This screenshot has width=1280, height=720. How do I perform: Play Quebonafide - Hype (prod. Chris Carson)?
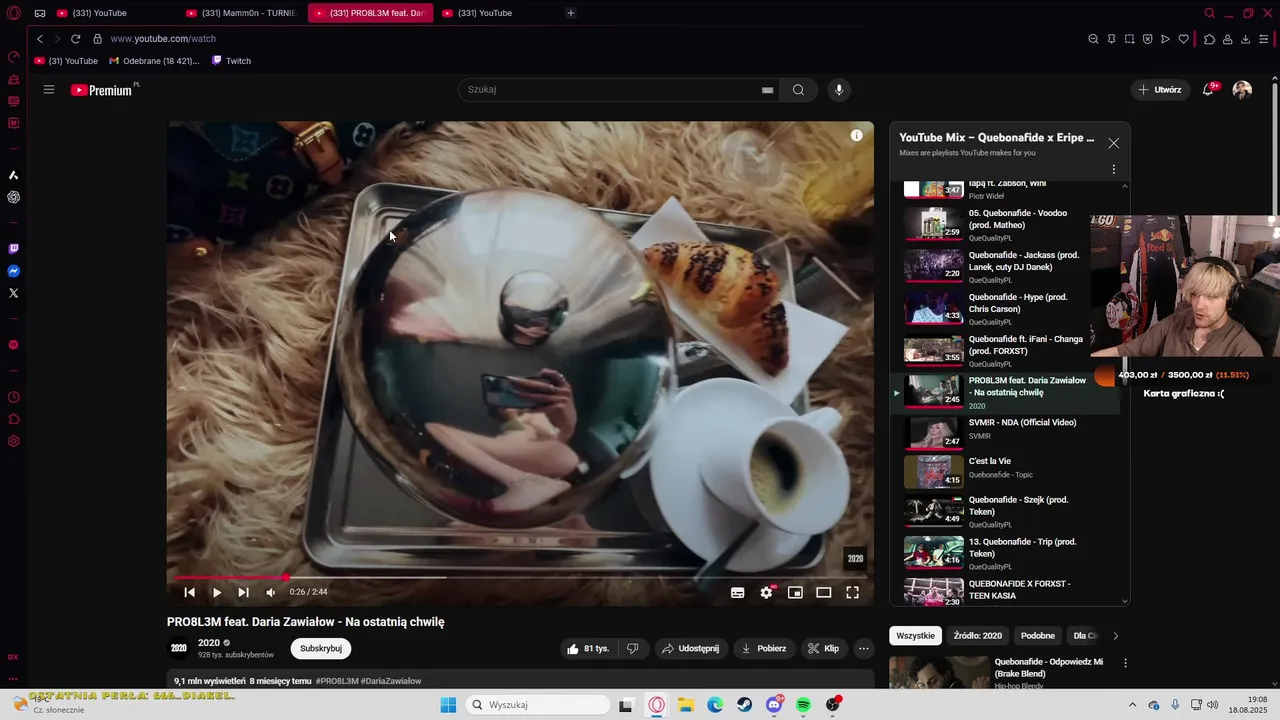pos(1010,308)
